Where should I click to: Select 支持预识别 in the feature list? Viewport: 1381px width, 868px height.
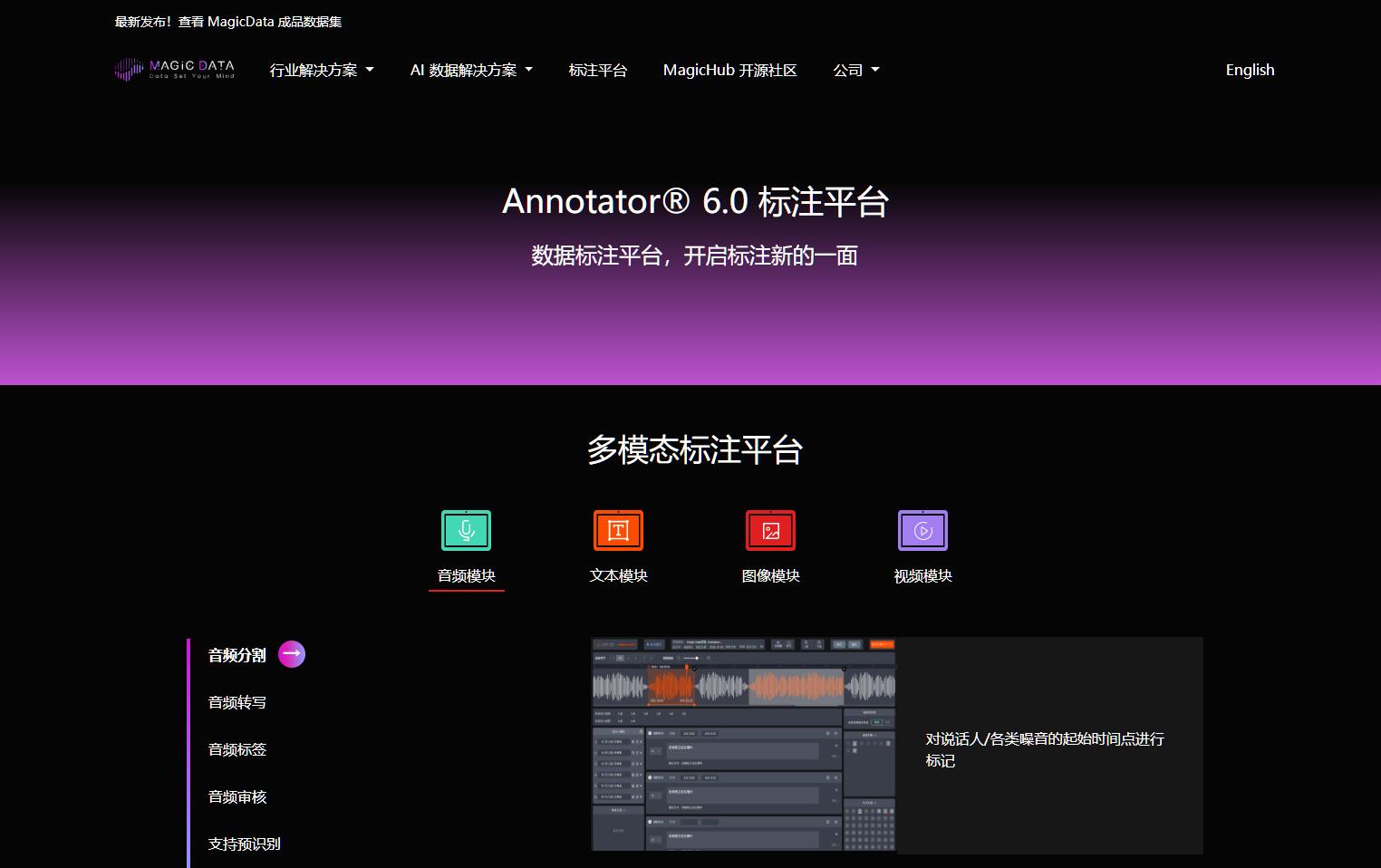pos(245,844)
